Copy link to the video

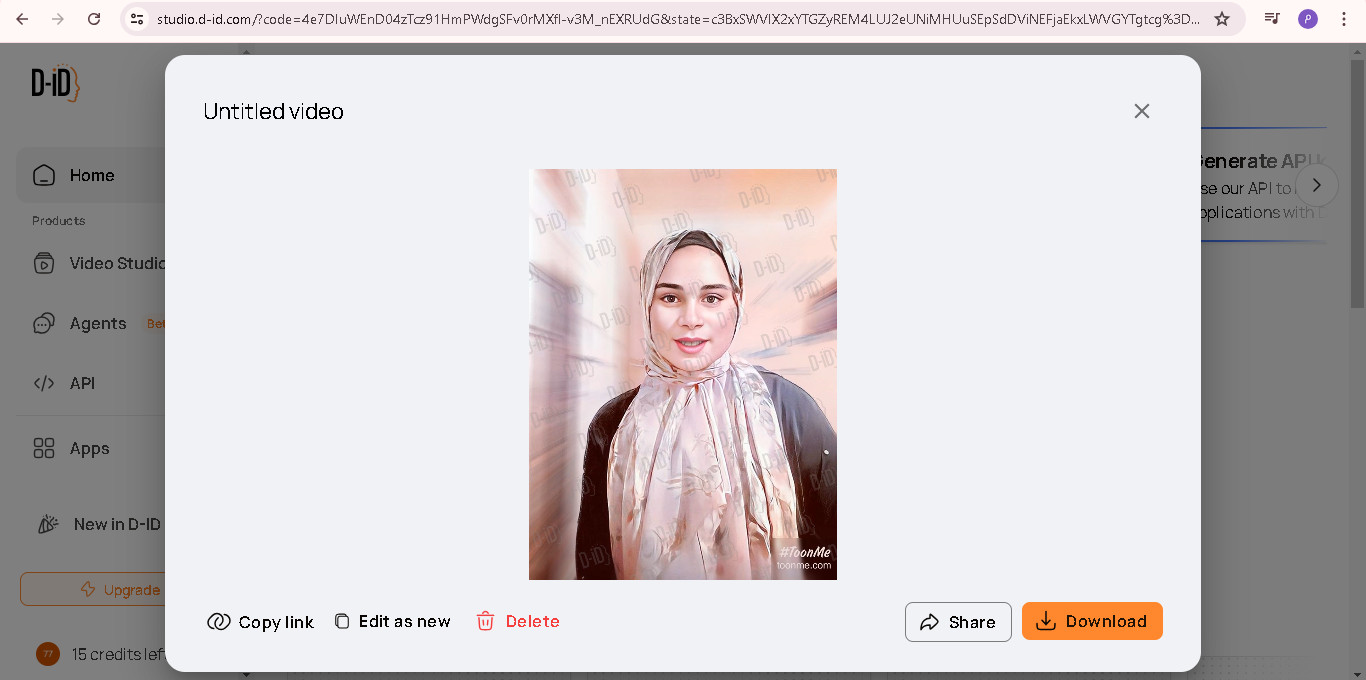260,622
